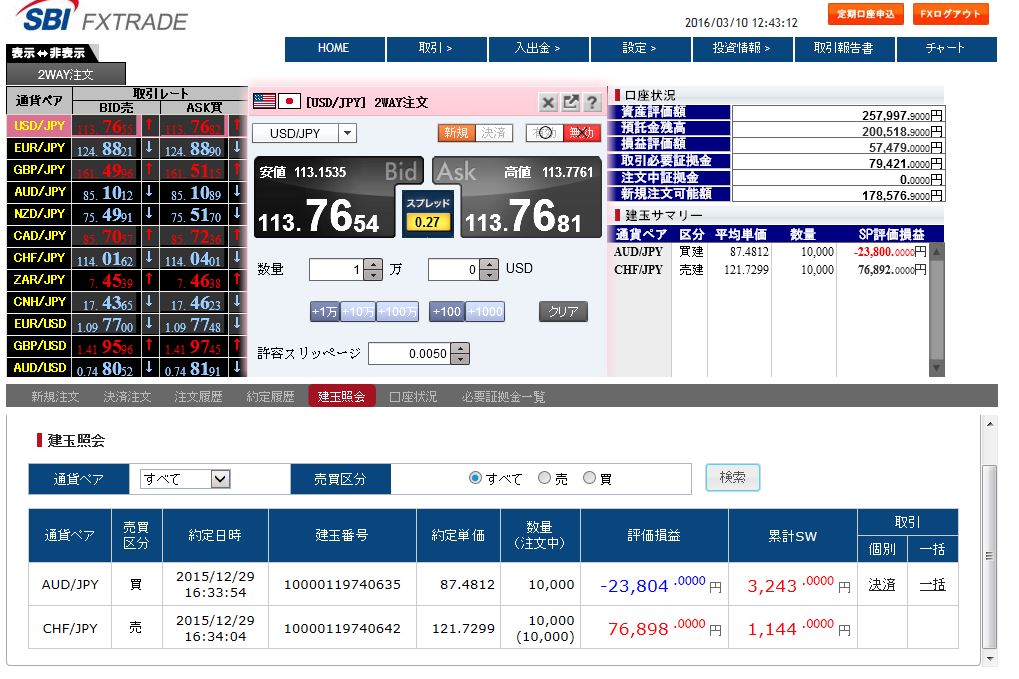Open 投資情報 menu in navigation bar
The image size is (1019, 679).
742,49
